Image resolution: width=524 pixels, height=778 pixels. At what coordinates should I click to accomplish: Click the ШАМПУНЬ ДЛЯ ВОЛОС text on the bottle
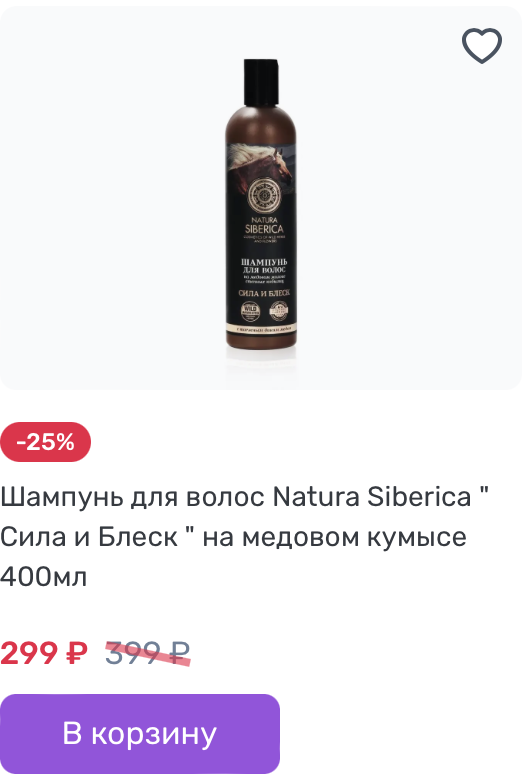coord(264,265)
